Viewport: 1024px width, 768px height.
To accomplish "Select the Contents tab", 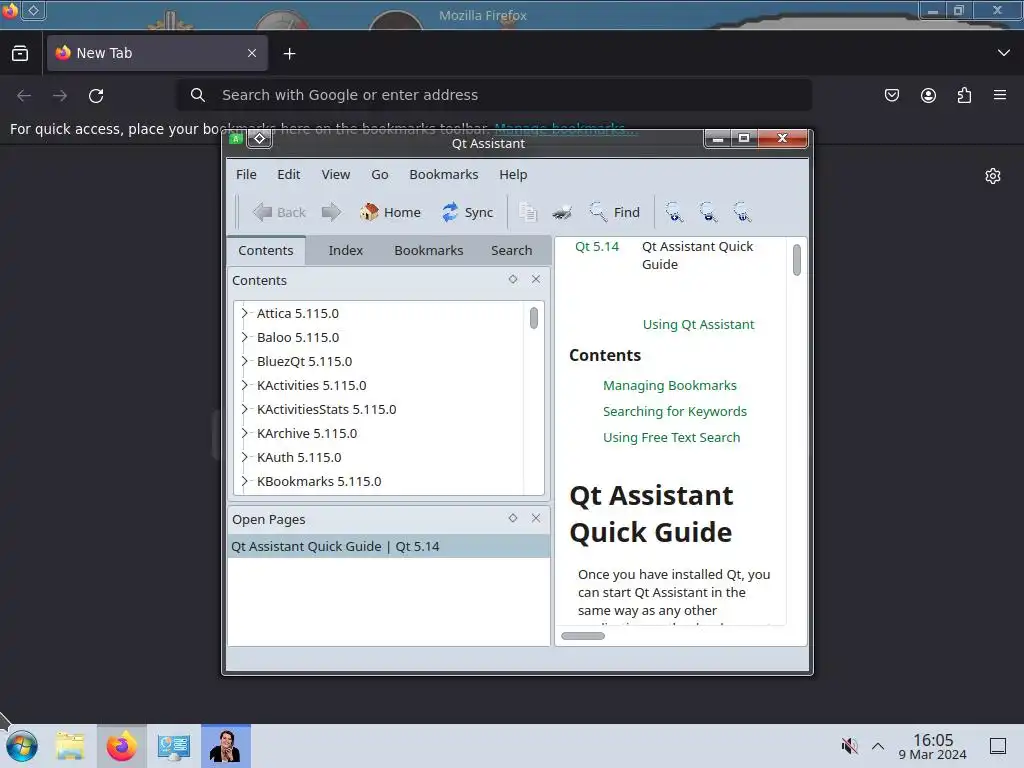I will [x=265, y=251].
